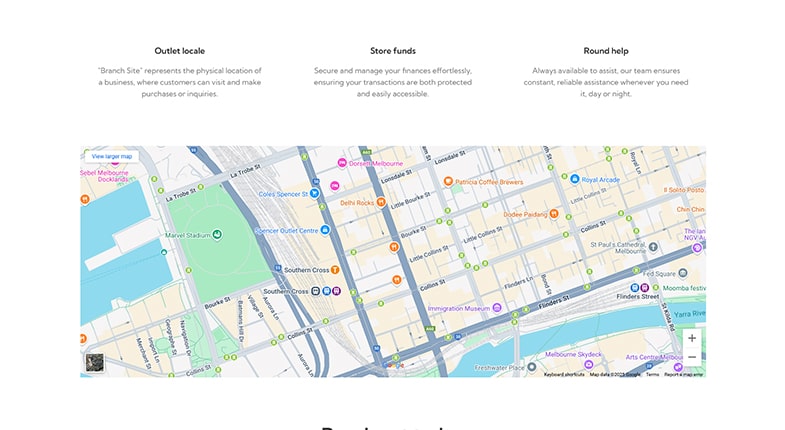Click the Freshwater Place marker

point(532,367)
